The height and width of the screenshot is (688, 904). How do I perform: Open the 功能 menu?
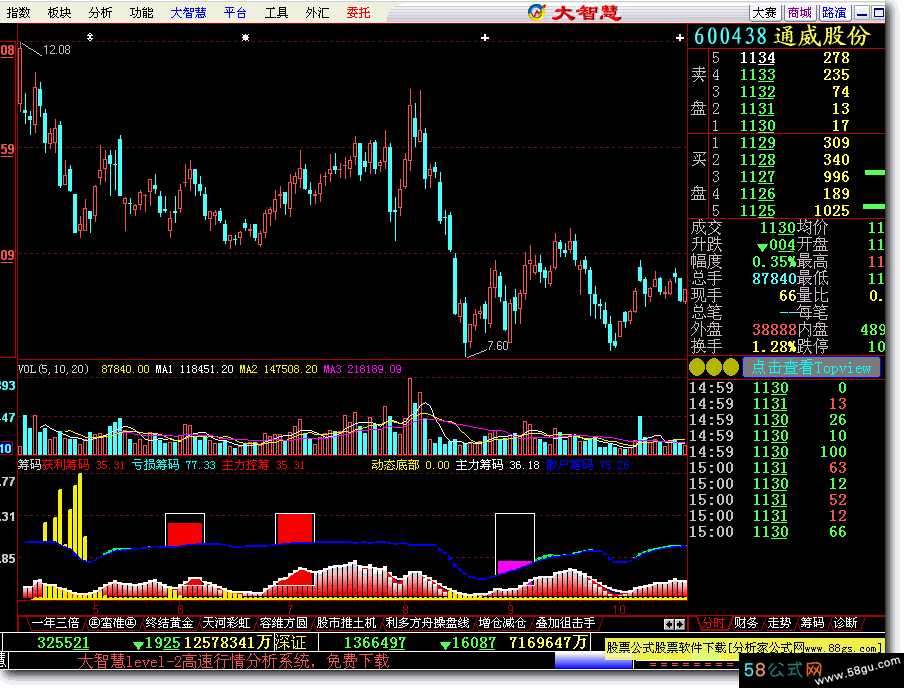tap(141, 12)
